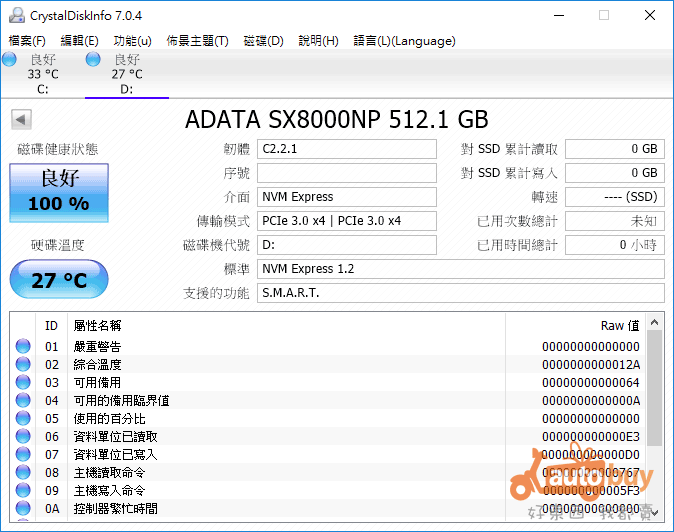The image size is (674, 532).
Task: Open the 功能(u) menu
Action: pyautogui.click(x=132, y=41)
